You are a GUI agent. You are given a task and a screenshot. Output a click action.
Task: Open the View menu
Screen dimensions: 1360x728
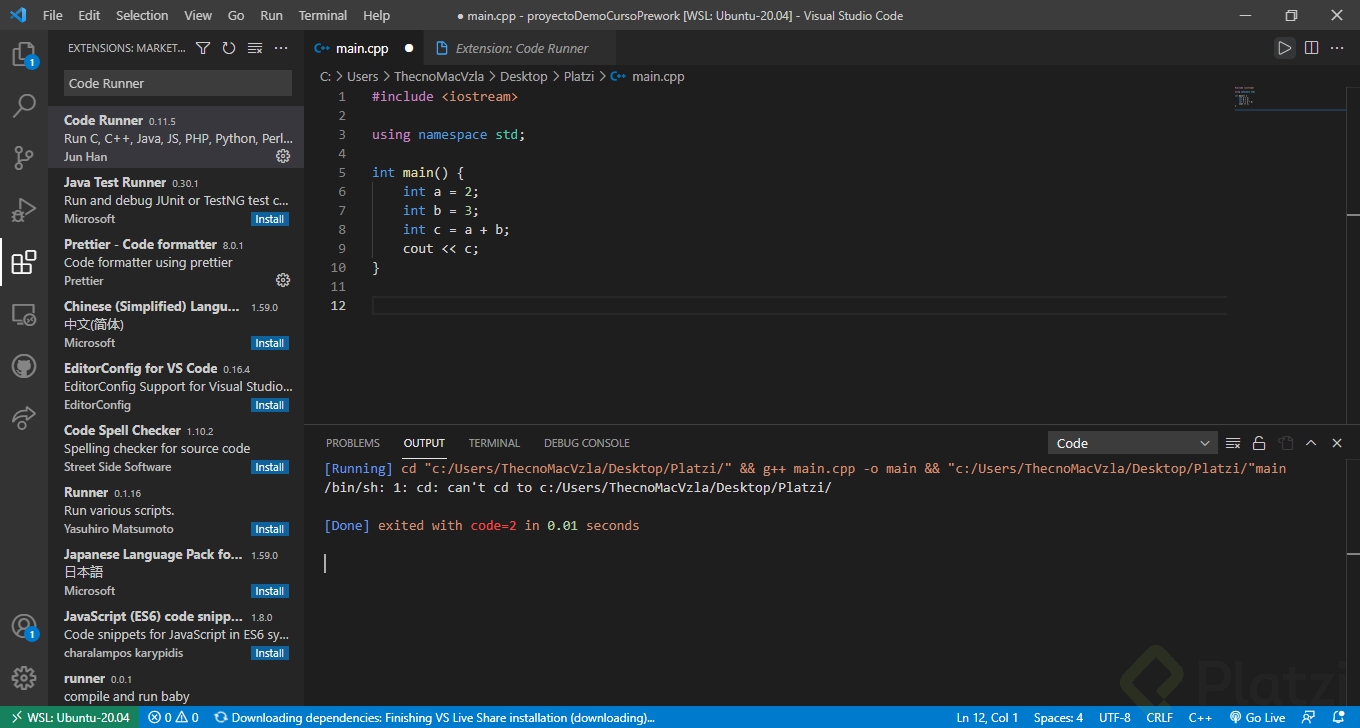tap(198, 15)
